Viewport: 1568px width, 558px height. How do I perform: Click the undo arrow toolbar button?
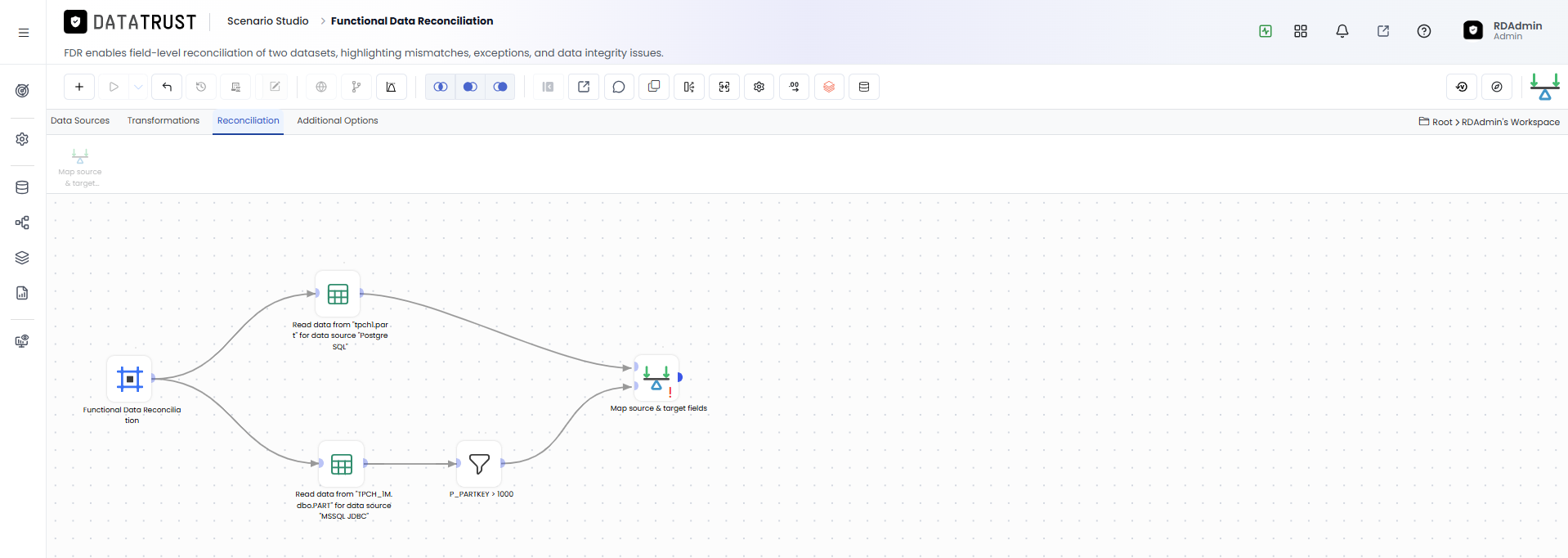(x=167, y=87)
